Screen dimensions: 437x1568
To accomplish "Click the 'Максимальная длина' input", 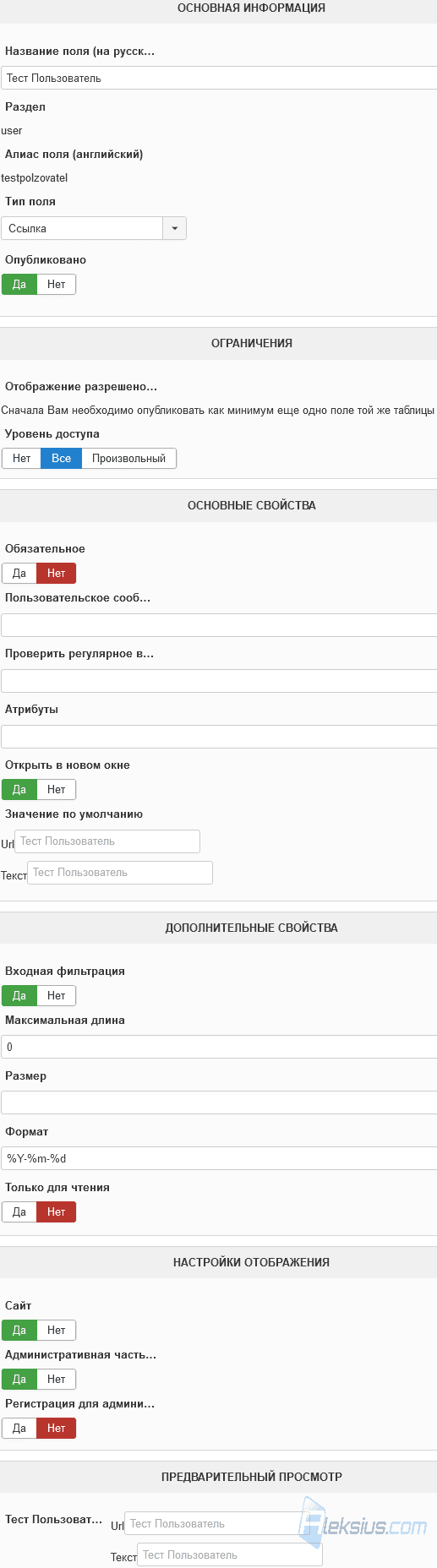I will (219, 1047).
